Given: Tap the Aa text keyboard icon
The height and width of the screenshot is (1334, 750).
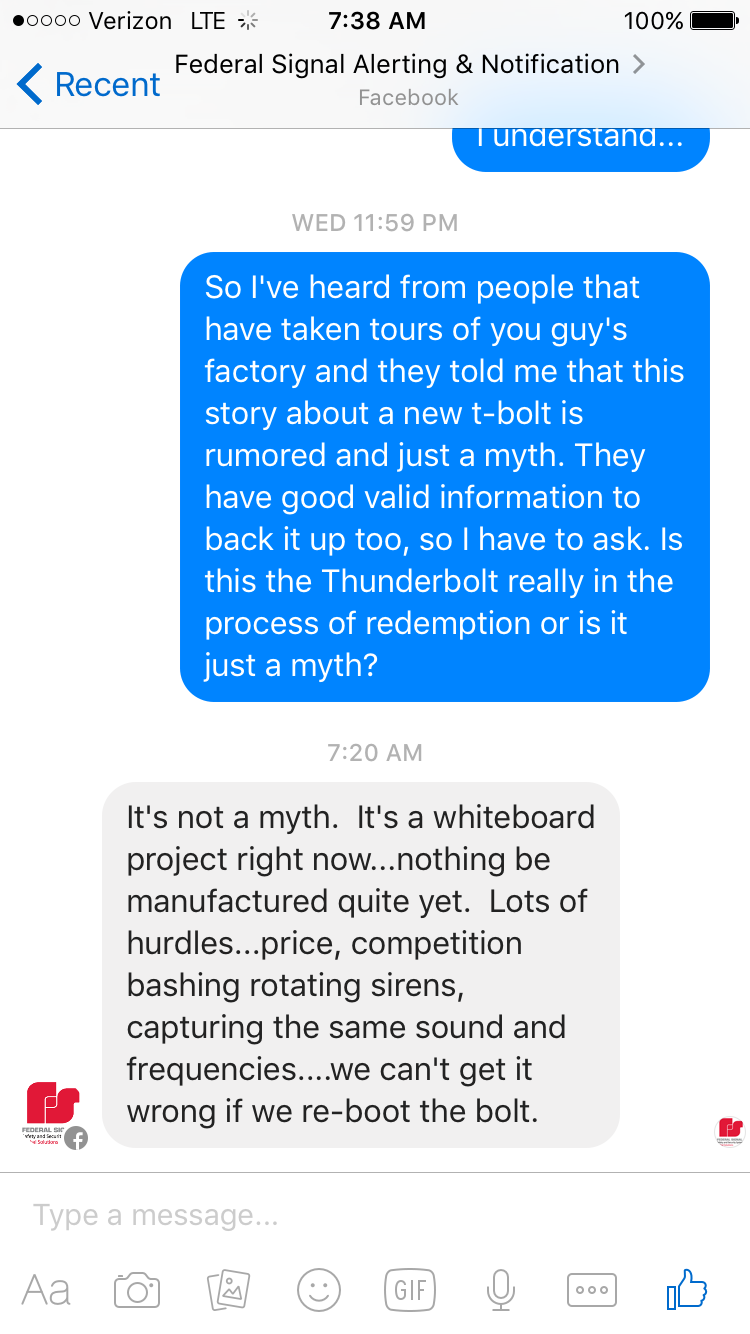Looking at the screenshot, I should click(46, 1290).
